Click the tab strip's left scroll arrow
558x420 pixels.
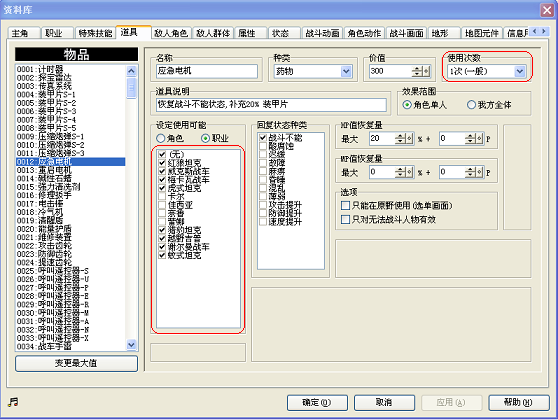click(535, 31)
